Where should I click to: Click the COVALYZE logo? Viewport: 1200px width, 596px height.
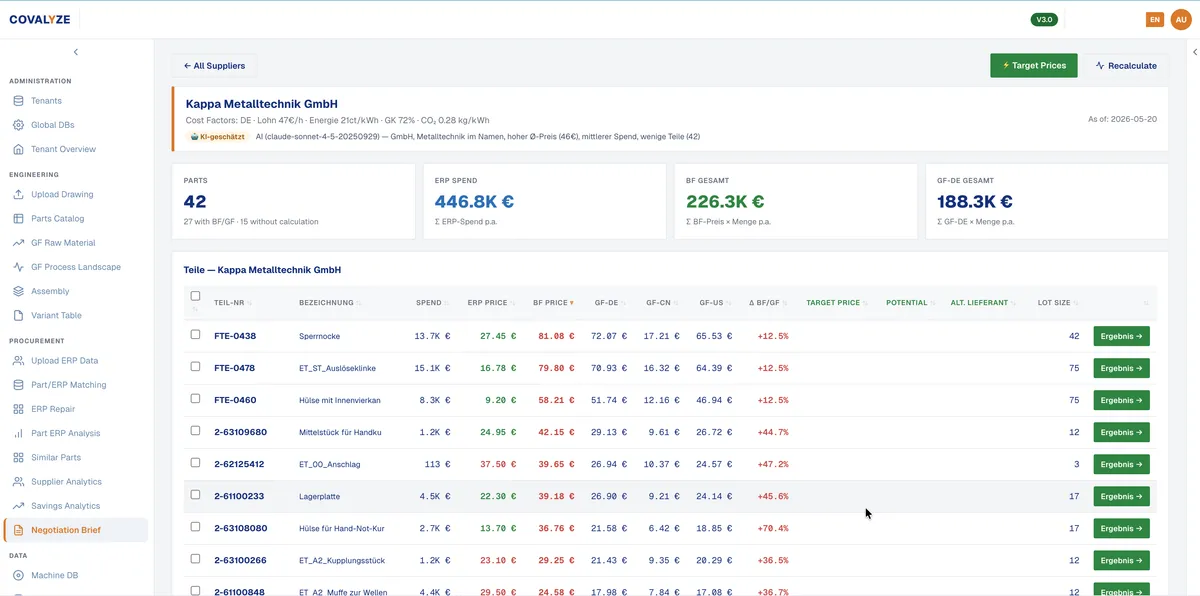(x=39, y=19)
